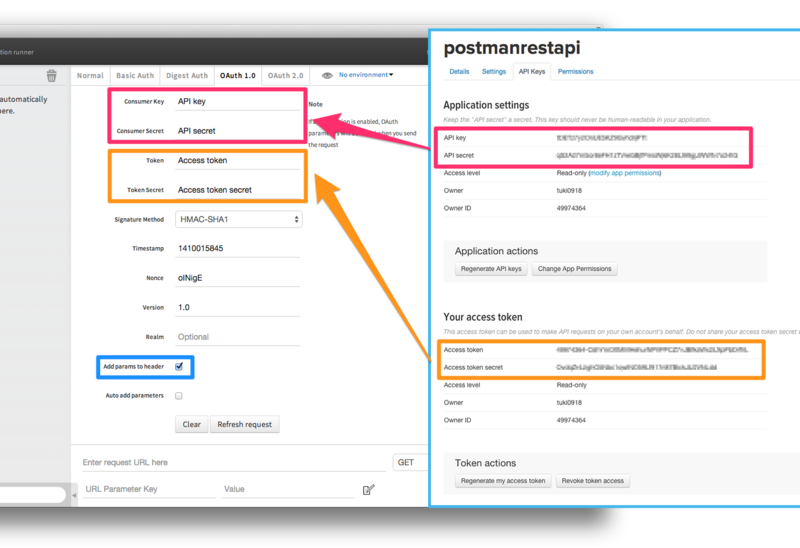Open the Details tab of postmanrestapi
Viewport: 800px width, 548px height.
point(459,71)
